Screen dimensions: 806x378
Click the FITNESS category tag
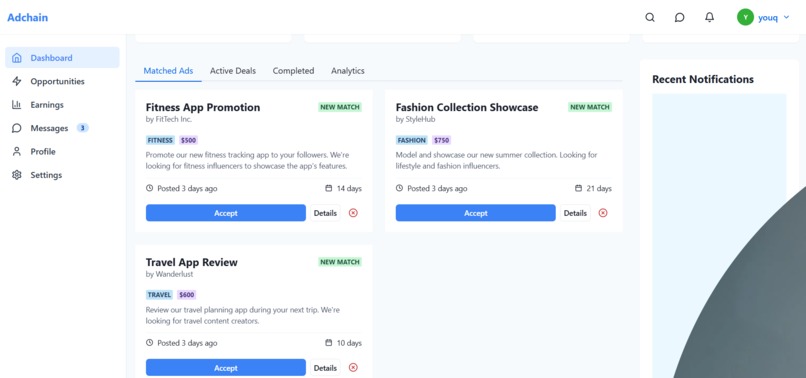[x=160, y=140]
